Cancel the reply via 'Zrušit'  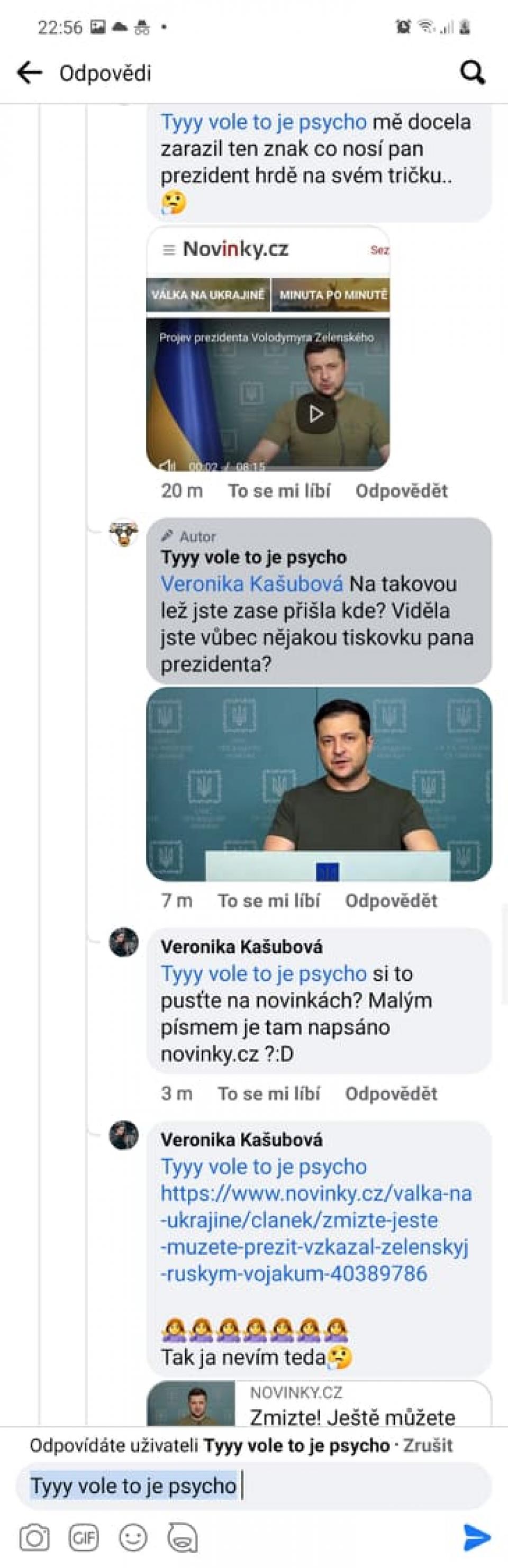pos(428,1445)
